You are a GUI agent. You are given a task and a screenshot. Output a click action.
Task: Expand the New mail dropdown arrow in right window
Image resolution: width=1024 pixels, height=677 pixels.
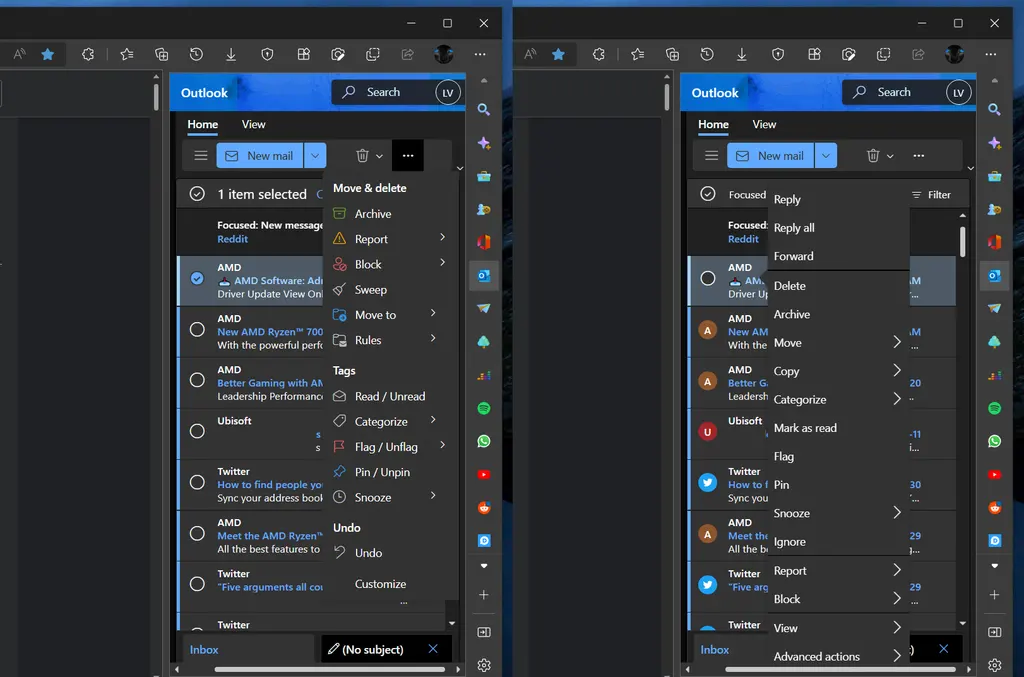(825, 155)
